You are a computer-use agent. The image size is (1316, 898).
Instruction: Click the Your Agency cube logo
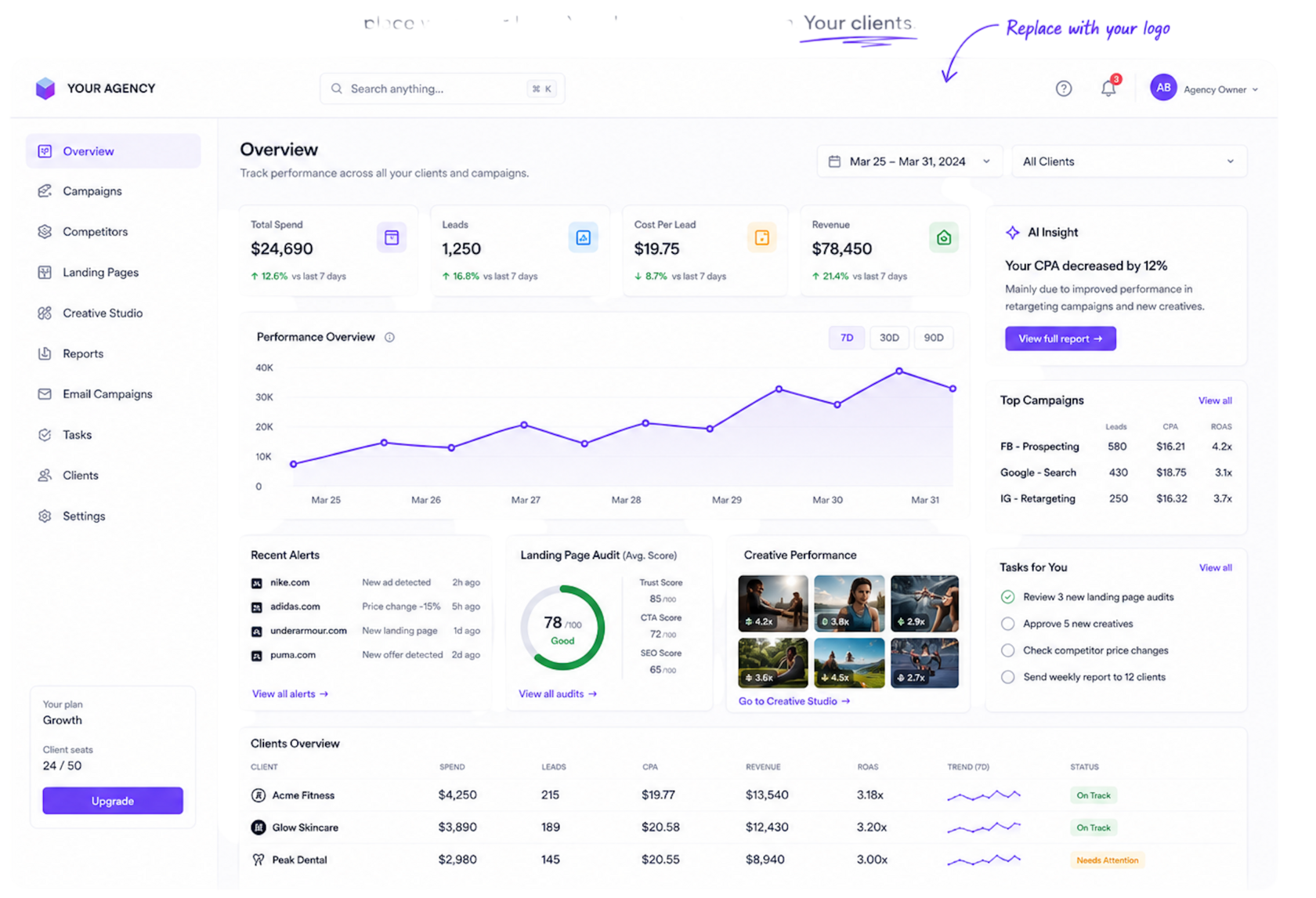click(x=45, y=89)
